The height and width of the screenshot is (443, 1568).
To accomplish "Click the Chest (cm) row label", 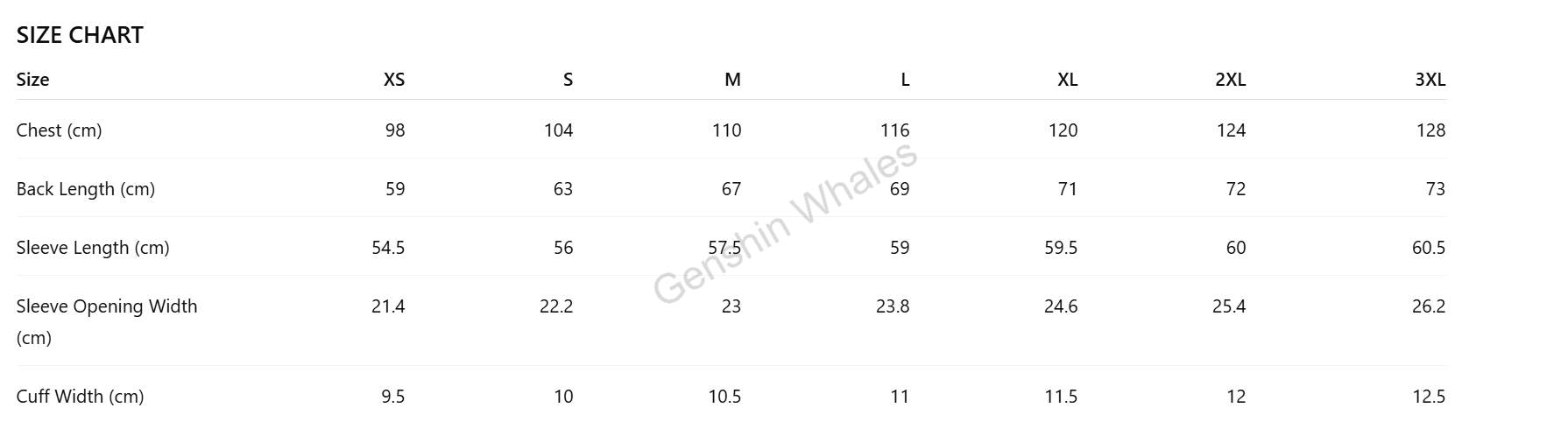I will point(59,130).
